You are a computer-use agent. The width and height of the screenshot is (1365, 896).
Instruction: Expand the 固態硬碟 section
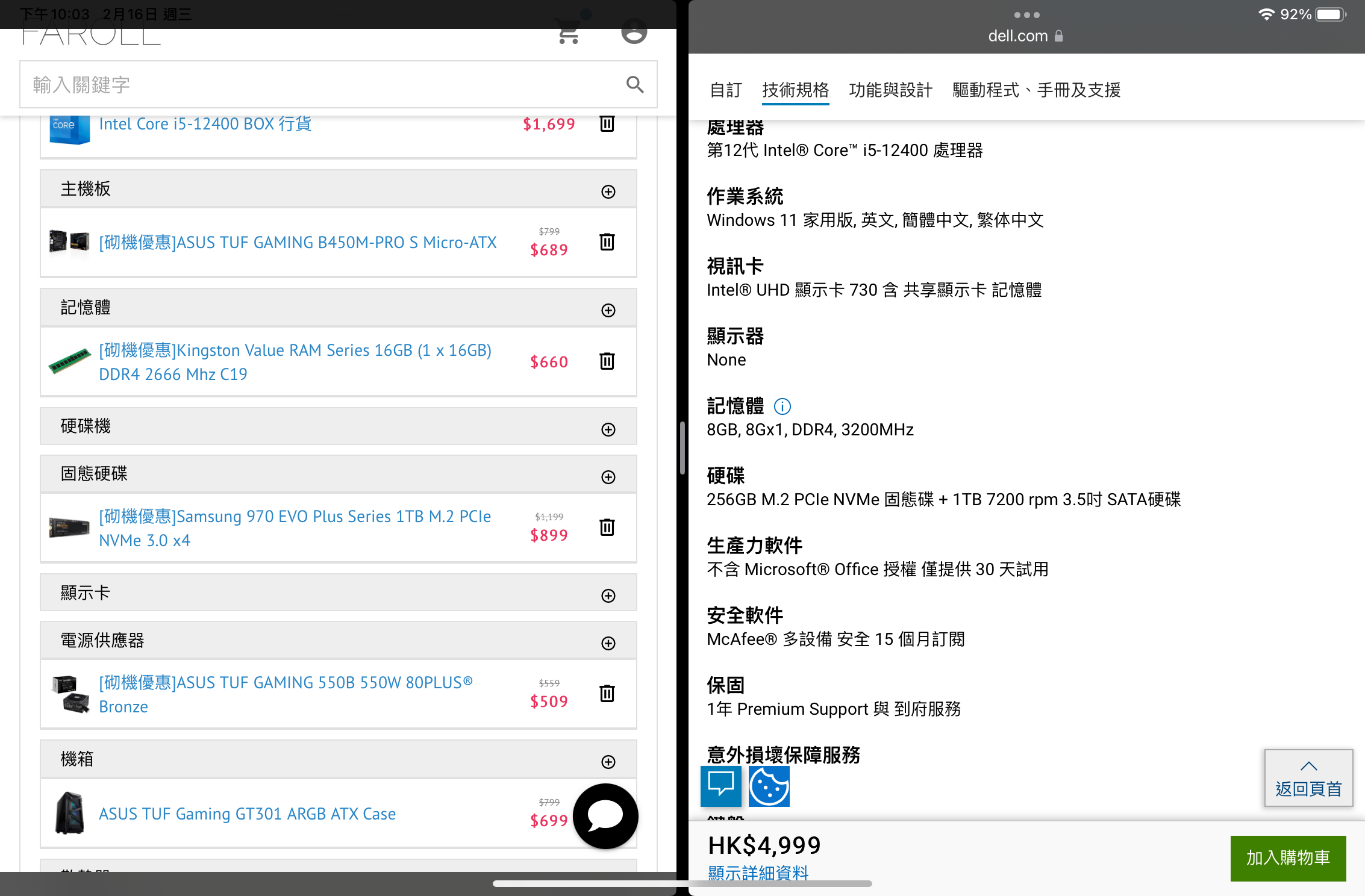[608, 477]
